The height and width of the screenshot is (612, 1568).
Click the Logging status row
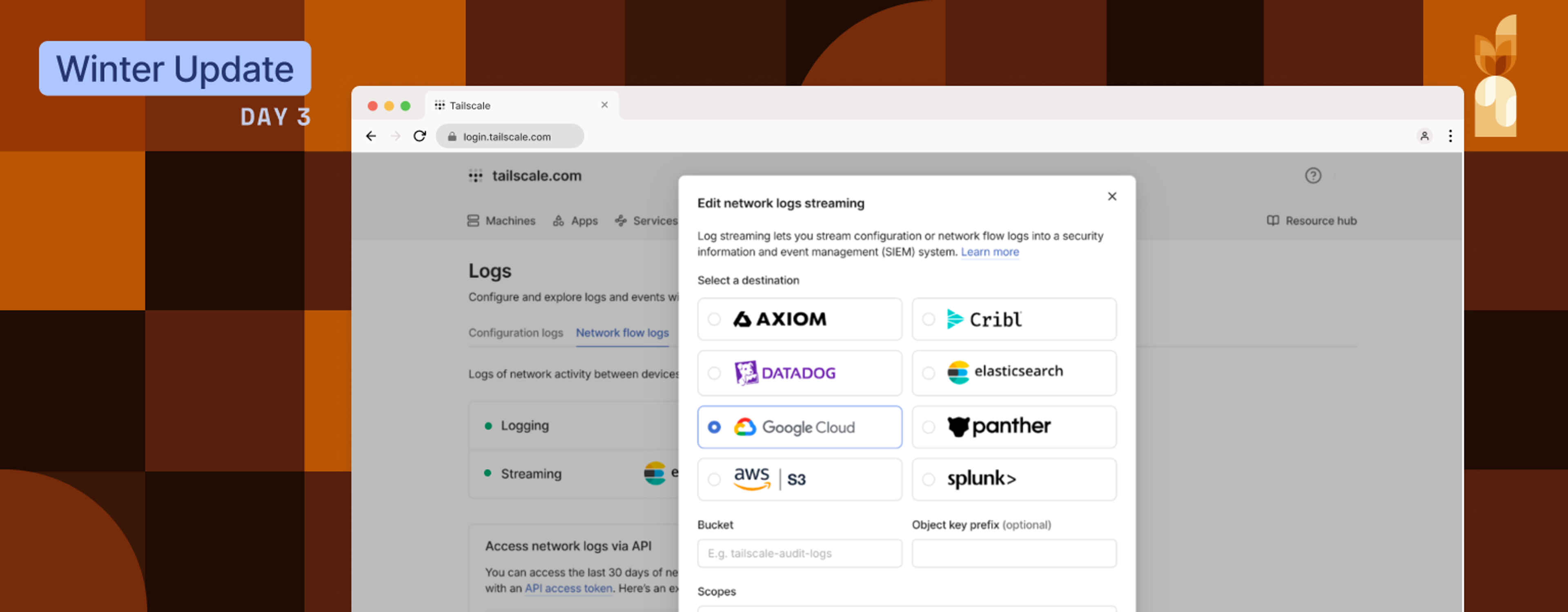(x=574, y=426)
